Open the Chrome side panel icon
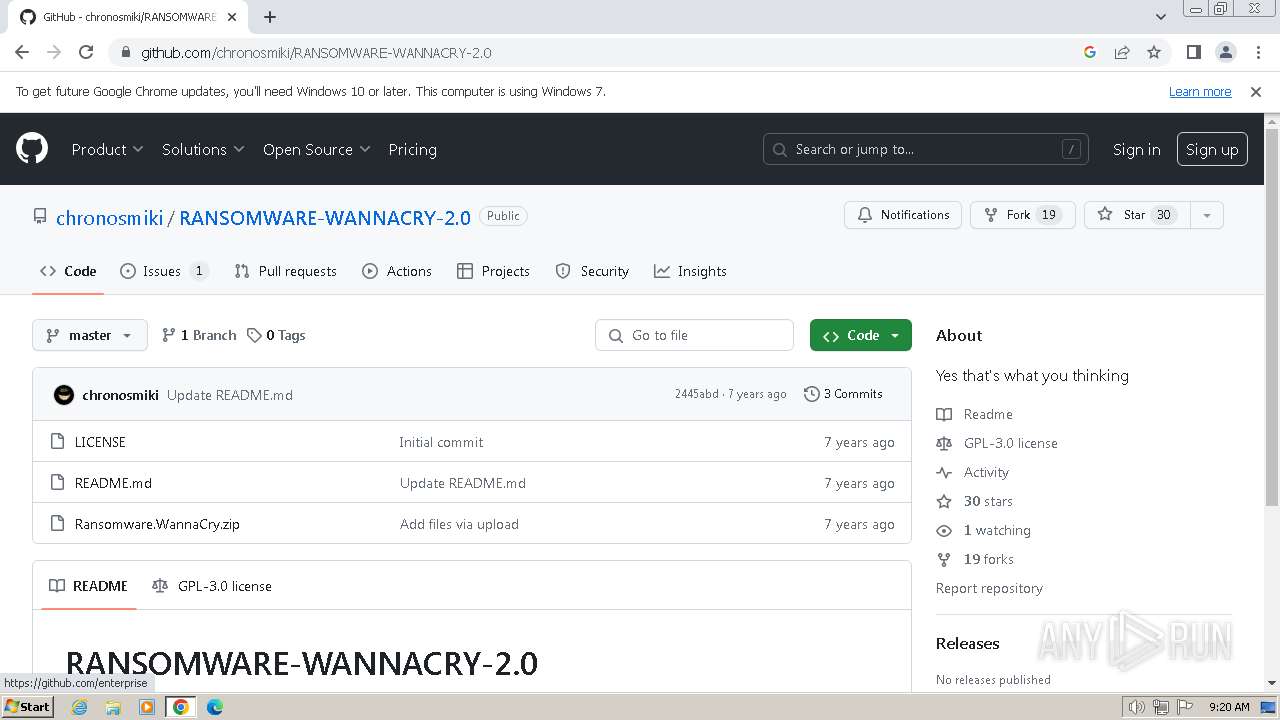 [x=1193, y=52]
